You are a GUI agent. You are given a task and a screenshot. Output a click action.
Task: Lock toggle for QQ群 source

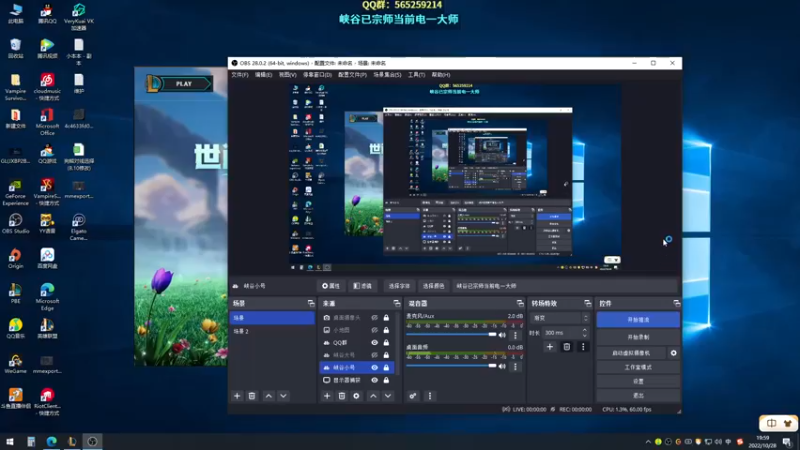tap(386, 342)
